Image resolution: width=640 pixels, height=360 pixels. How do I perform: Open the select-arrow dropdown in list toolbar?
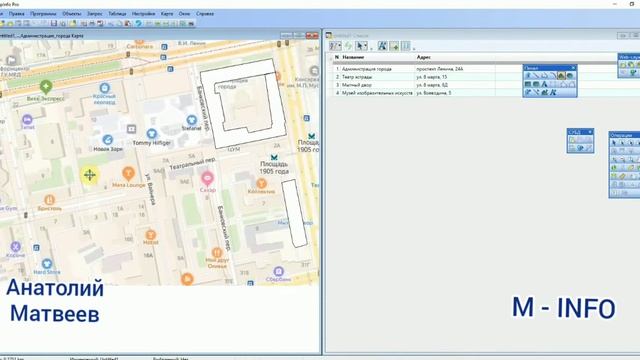(362, 46)
